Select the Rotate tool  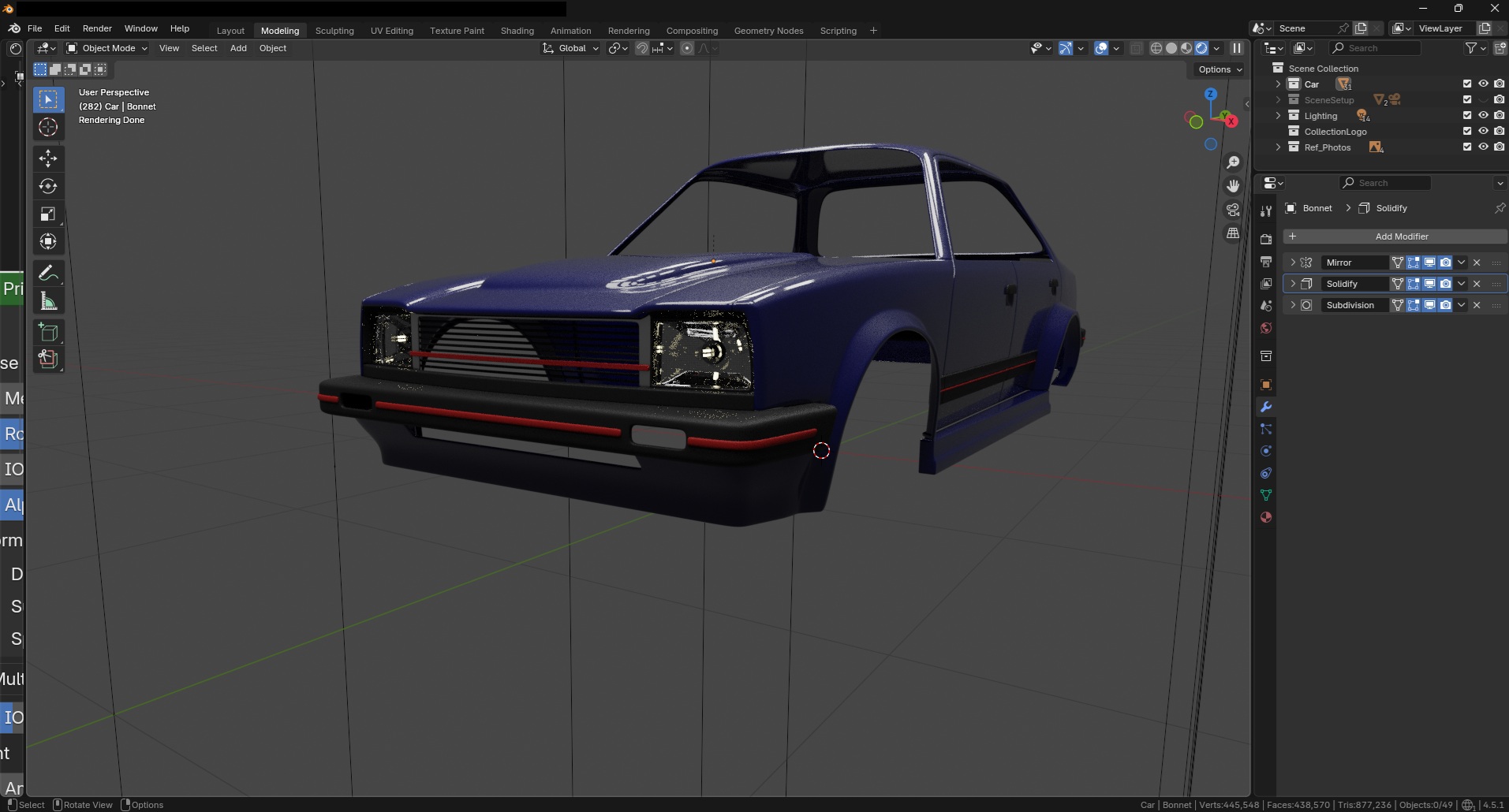click(48, 186)
